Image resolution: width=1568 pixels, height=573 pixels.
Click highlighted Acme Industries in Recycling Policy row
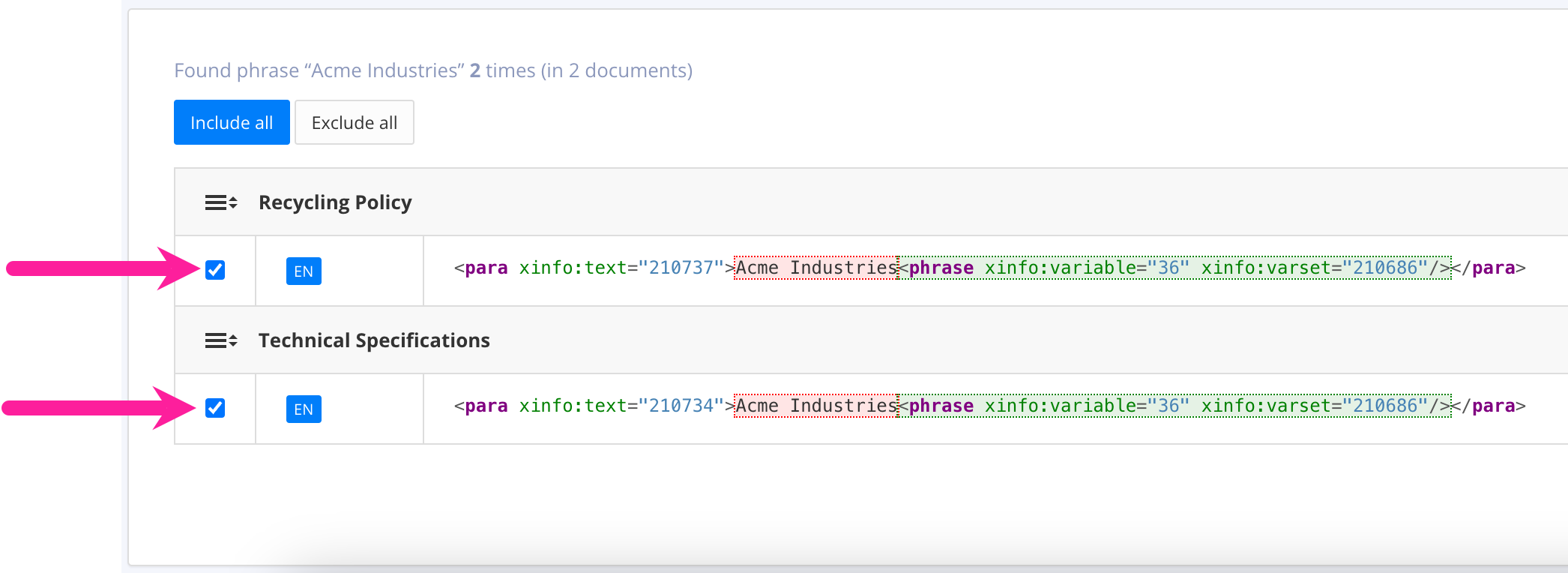816,268
